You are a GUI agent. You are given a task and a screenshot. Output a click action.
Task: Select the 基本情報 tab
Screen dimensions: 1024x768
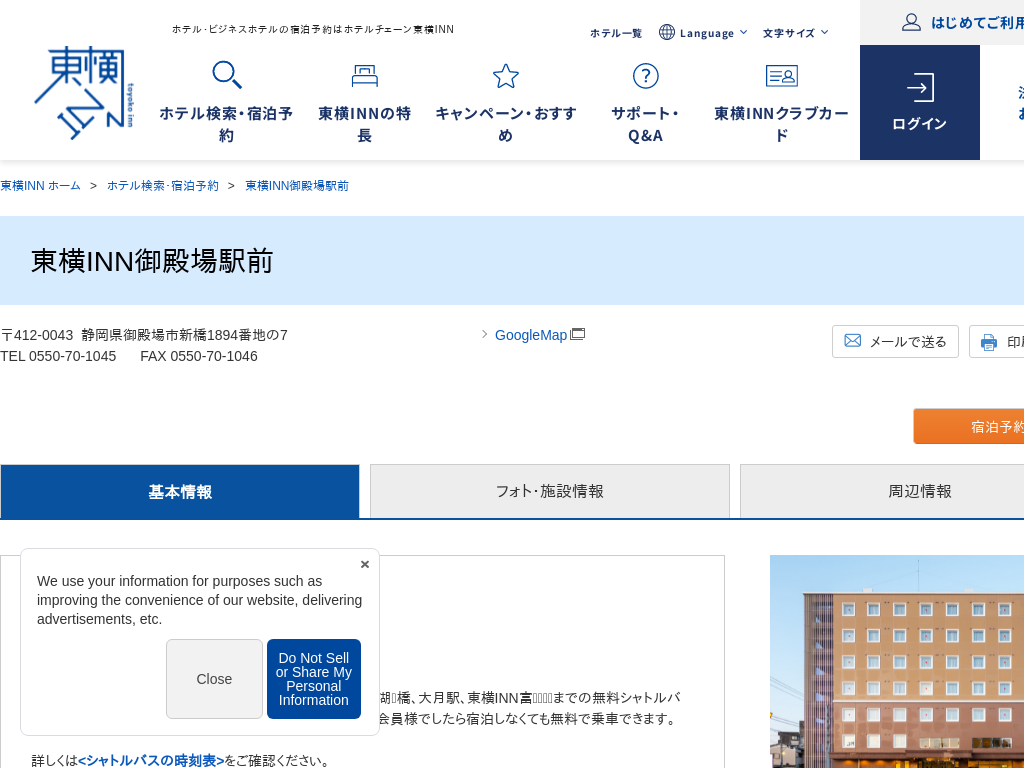coord(180,492)
